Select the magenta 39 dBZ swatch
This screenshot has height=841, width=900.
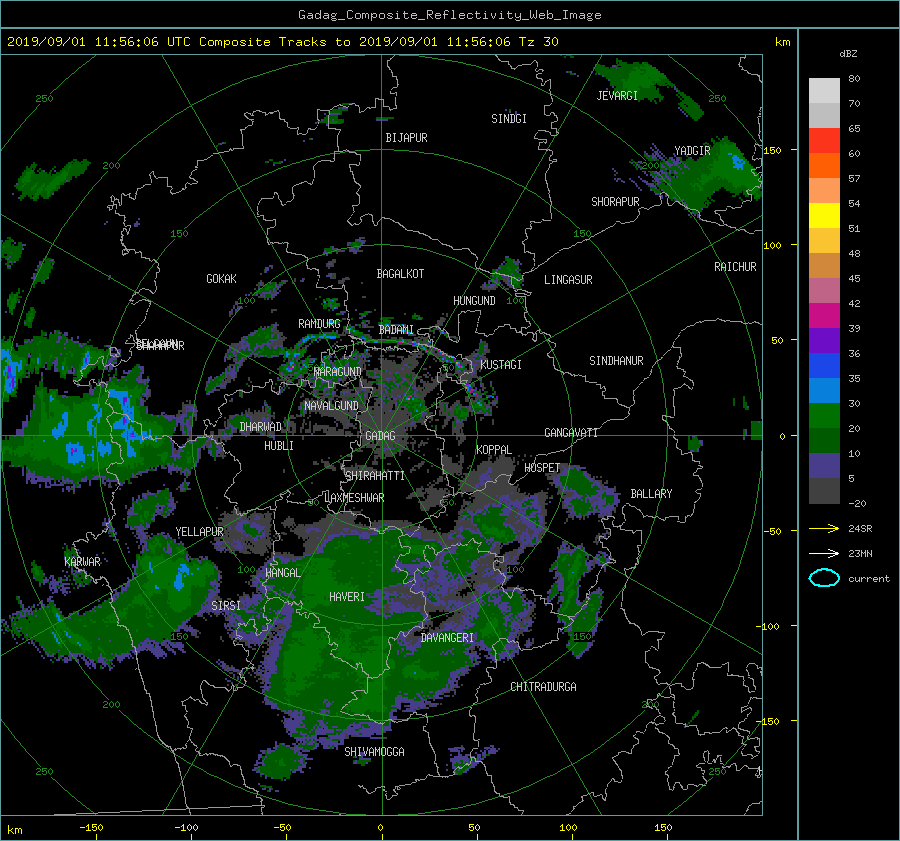pos(824,315)
